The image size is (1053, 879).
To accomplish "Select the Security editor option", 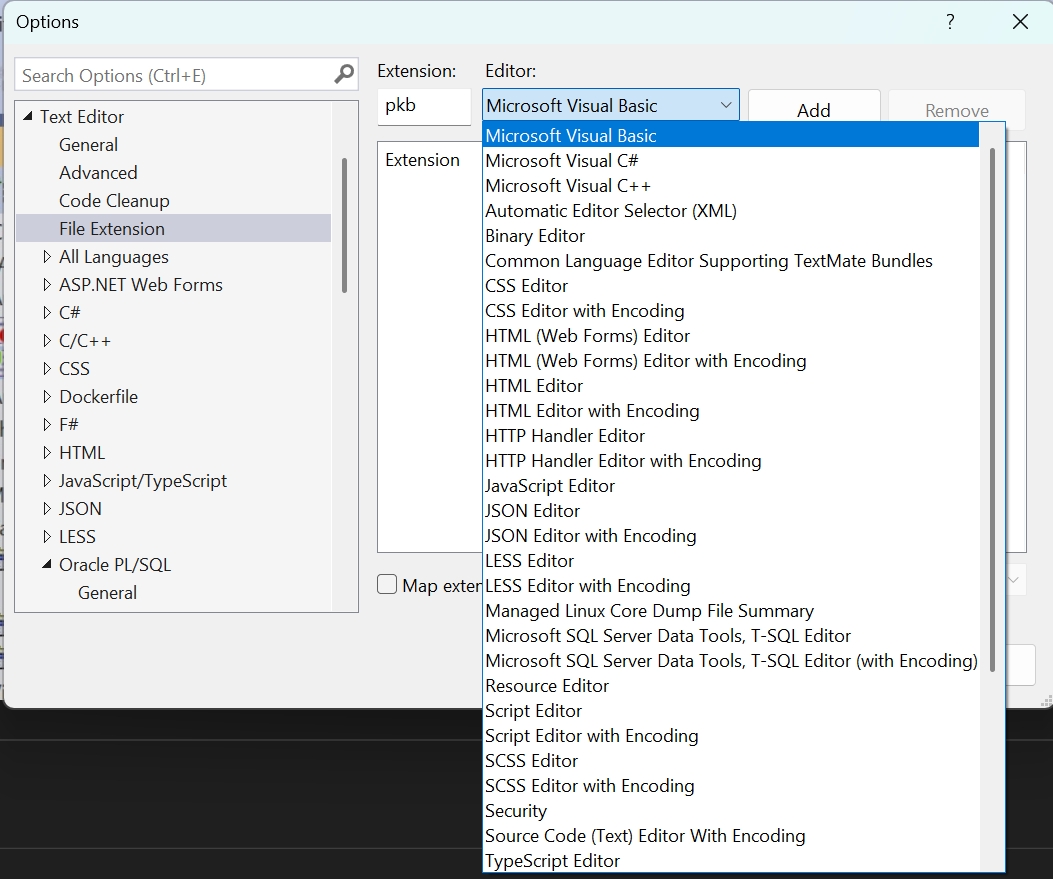I will (731, 811).
